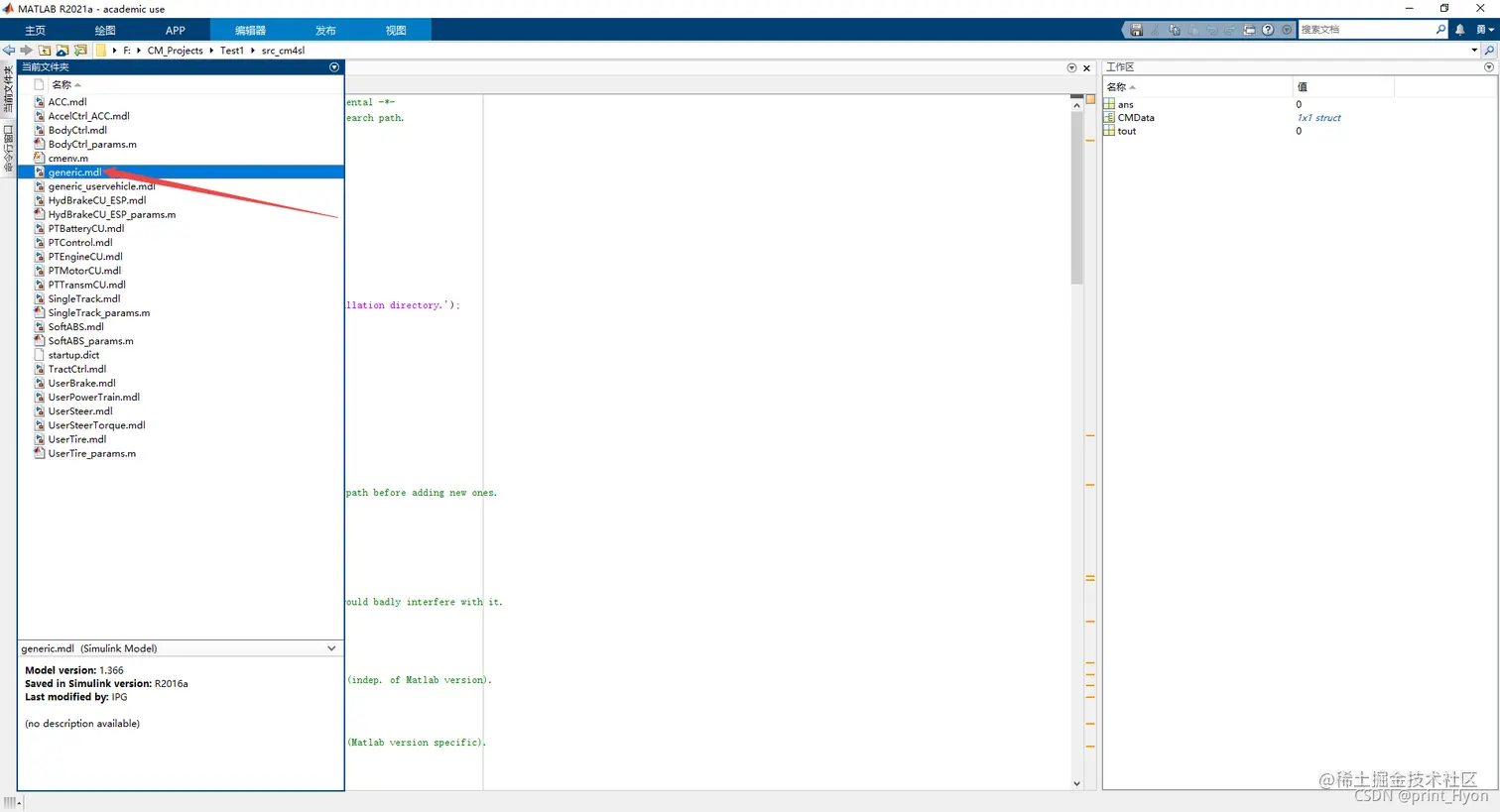
Task: Click src_cm4sl in the folder path
Action: (x=283, y=51)
